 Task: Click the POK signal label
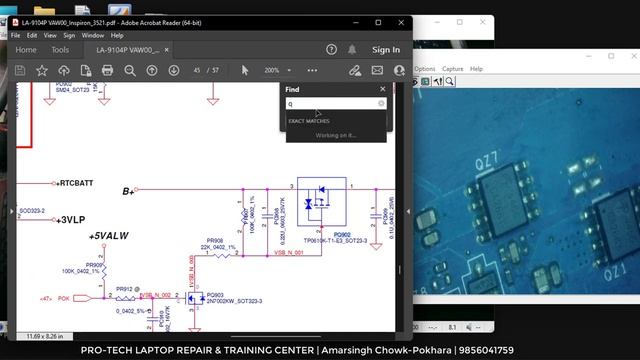(x=64, y=298)
